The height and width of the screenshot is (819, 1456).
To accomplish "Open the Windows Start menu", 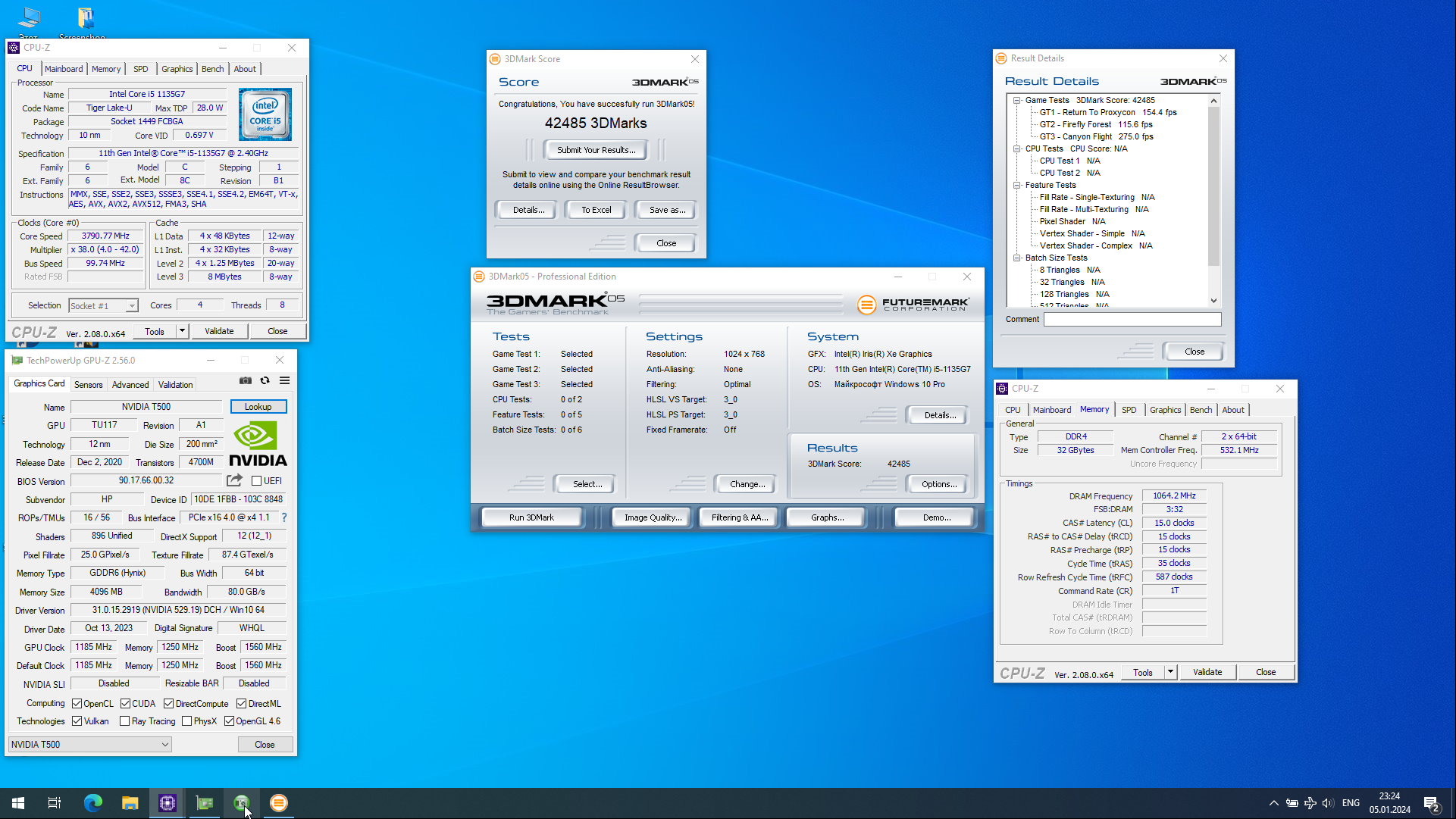I will pos(18,803).
